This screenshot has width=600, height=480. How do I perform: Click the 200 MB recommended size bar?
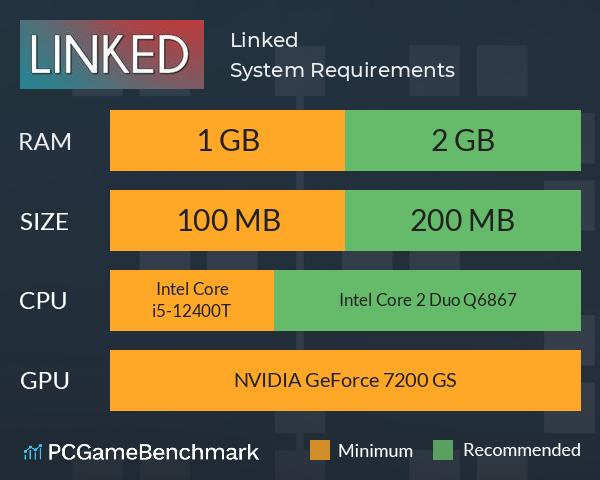pyautogui.click(x=463, y=220)
